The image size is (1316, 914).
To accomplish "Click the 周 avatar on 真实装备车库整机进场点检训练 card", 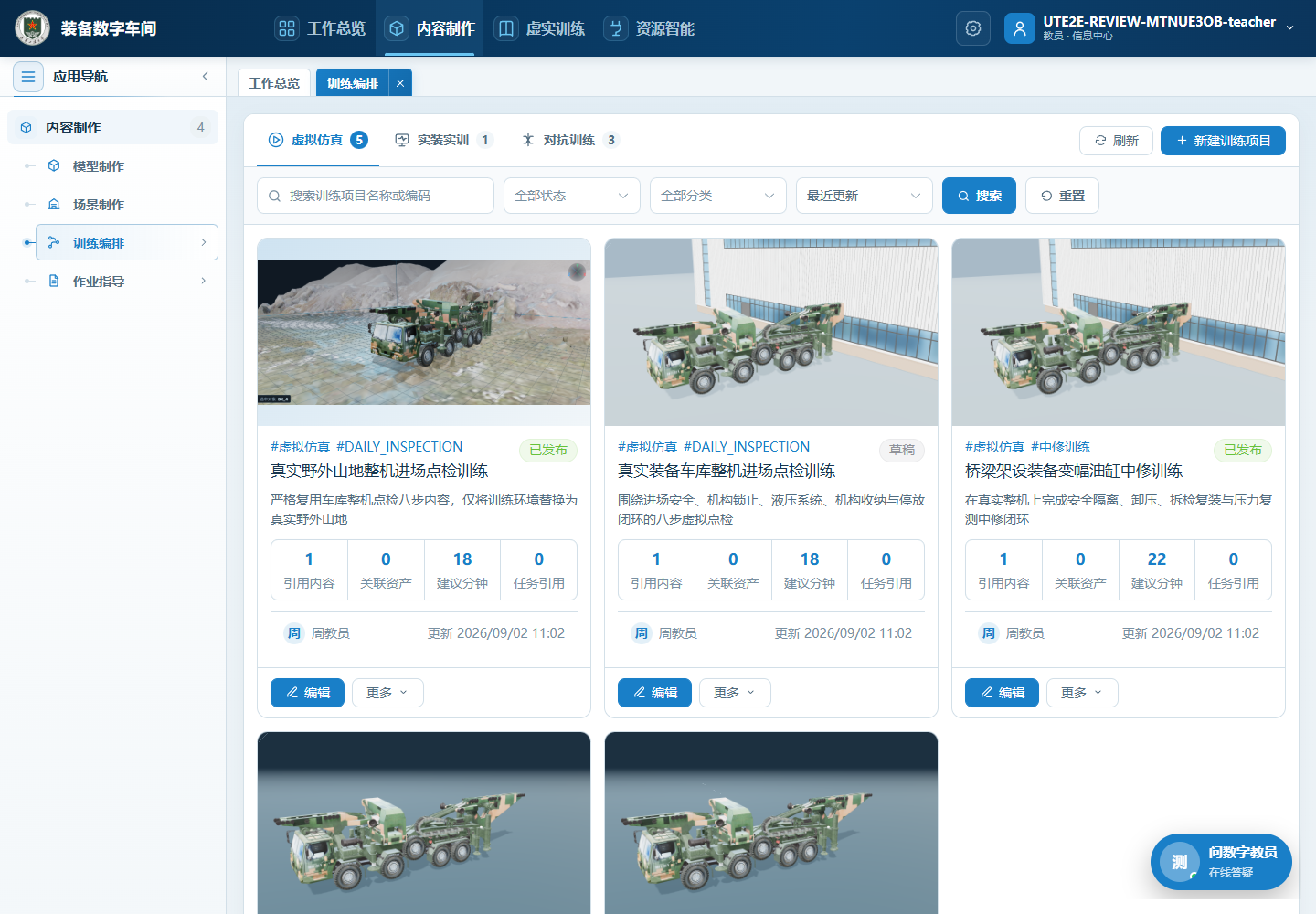I will (x=642, y=633).
